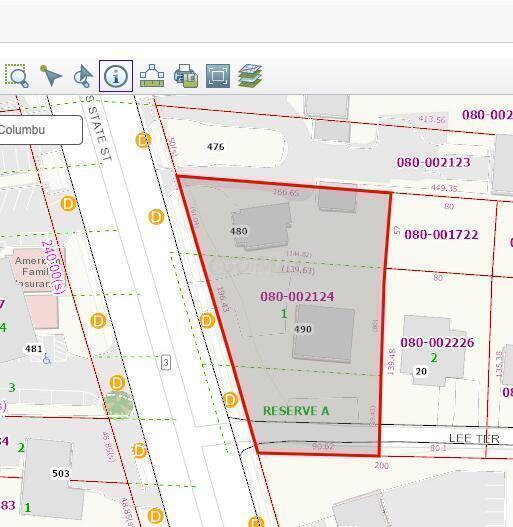
Task: Click address label 503
Action: (61, 473)
